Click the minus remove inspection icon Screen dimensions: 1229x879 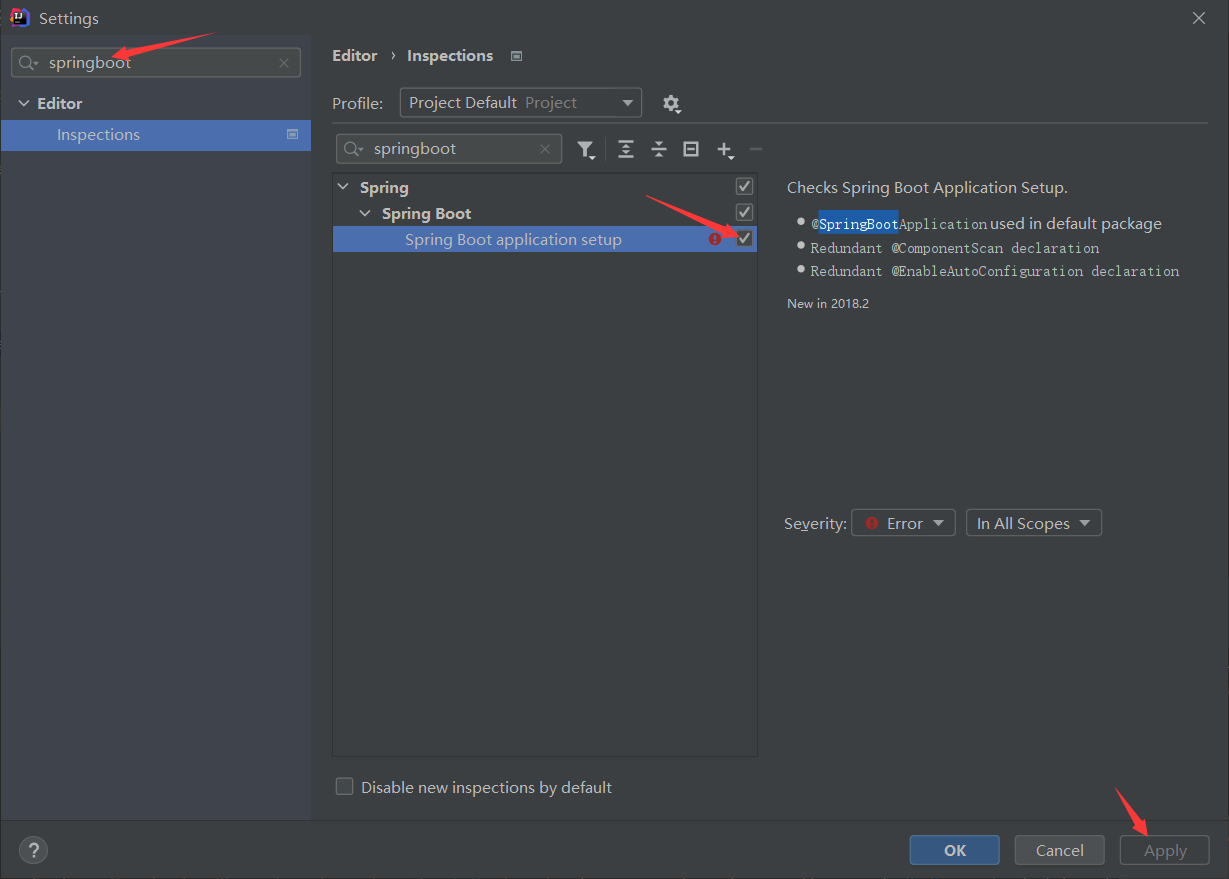[x=756, y=149]
